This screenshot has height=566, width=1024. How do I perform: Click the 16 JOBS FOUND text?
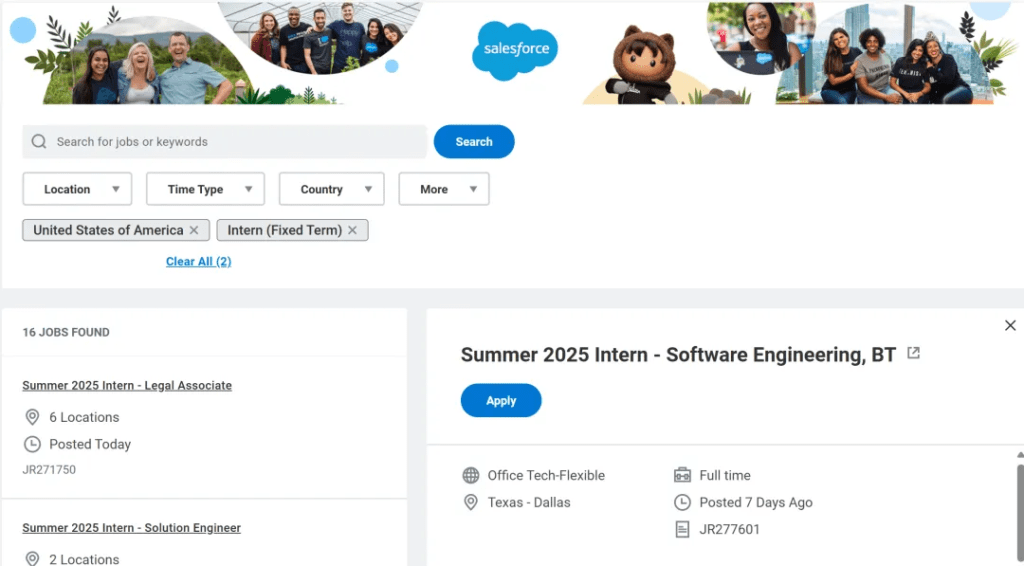pyautogui.click(x=66, y=332)
